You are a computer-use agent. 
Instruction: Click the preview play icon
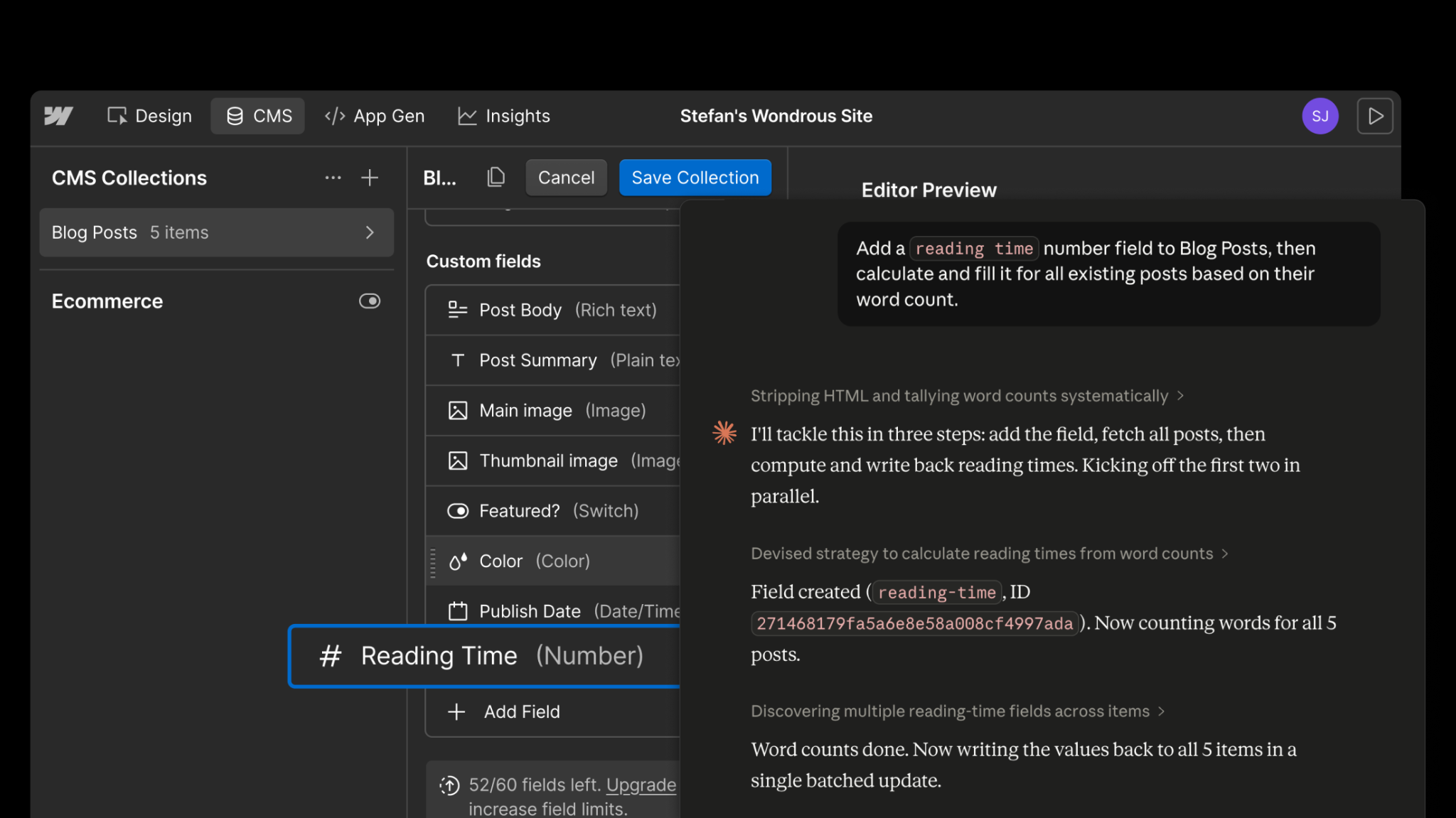pyautogui.click(x=1375, y=116)
